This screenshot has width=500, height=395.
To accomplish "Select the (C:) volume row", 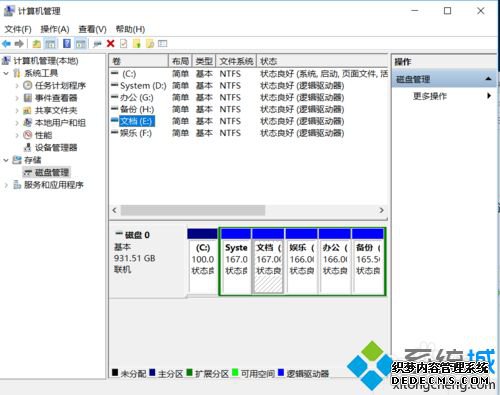I will tap(249, 74).
